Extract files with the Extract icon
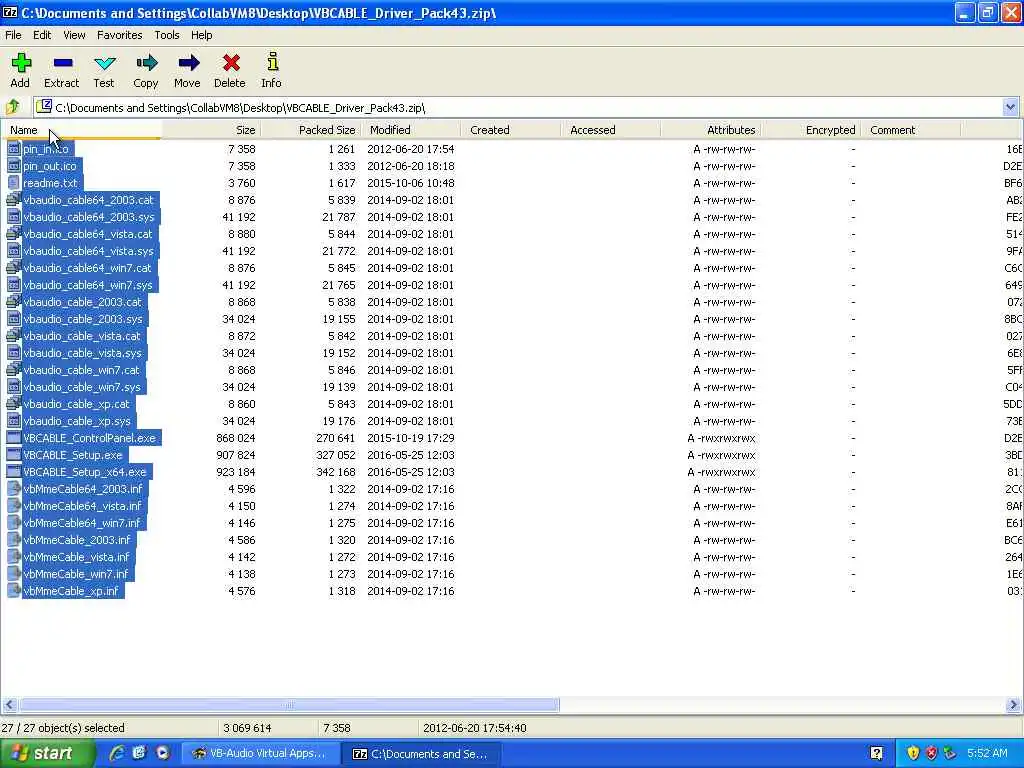The width and height of the screenshot is (1024, 768). click(x=63, y=63)
